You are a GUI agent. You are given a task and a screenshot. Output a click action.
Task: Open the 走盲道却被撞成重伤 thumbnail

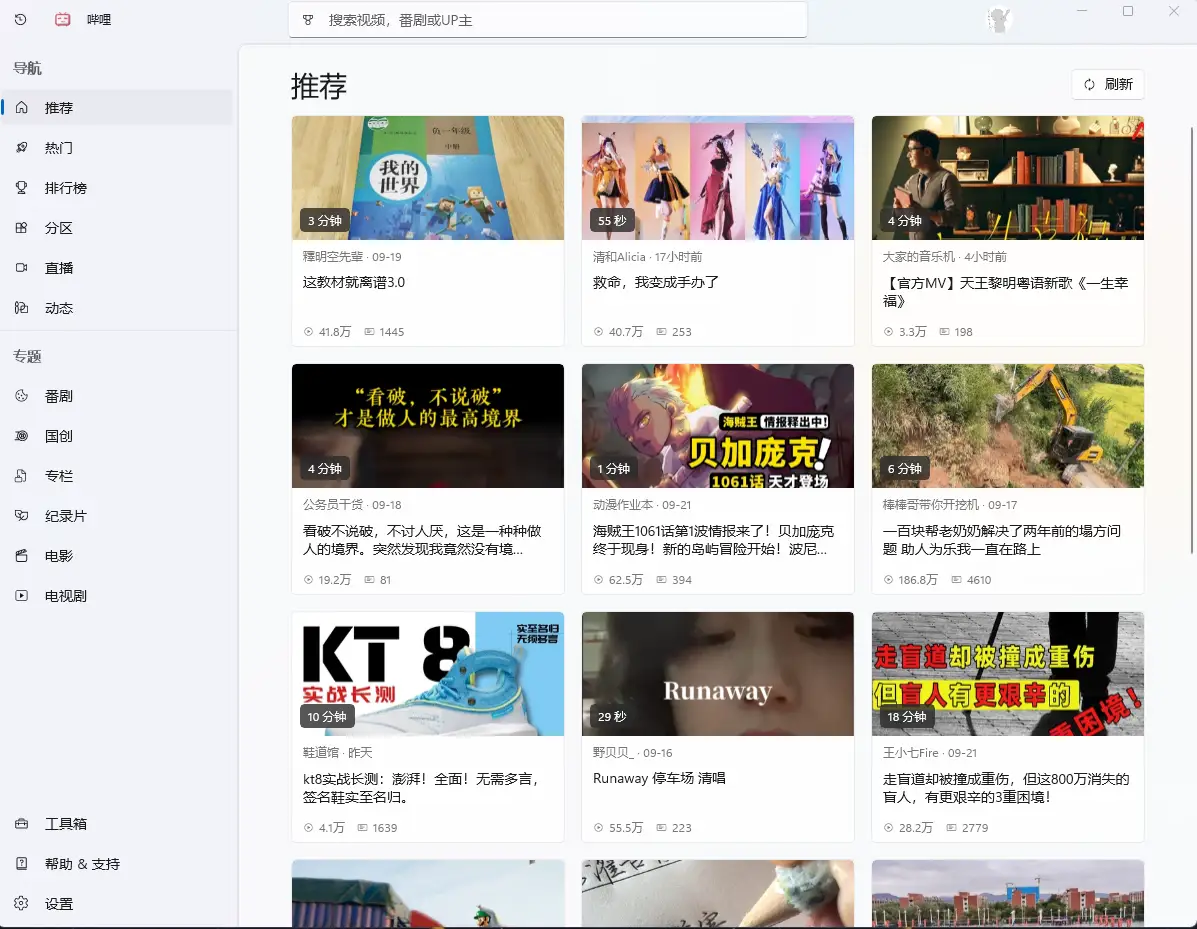tap(1008, 674)
